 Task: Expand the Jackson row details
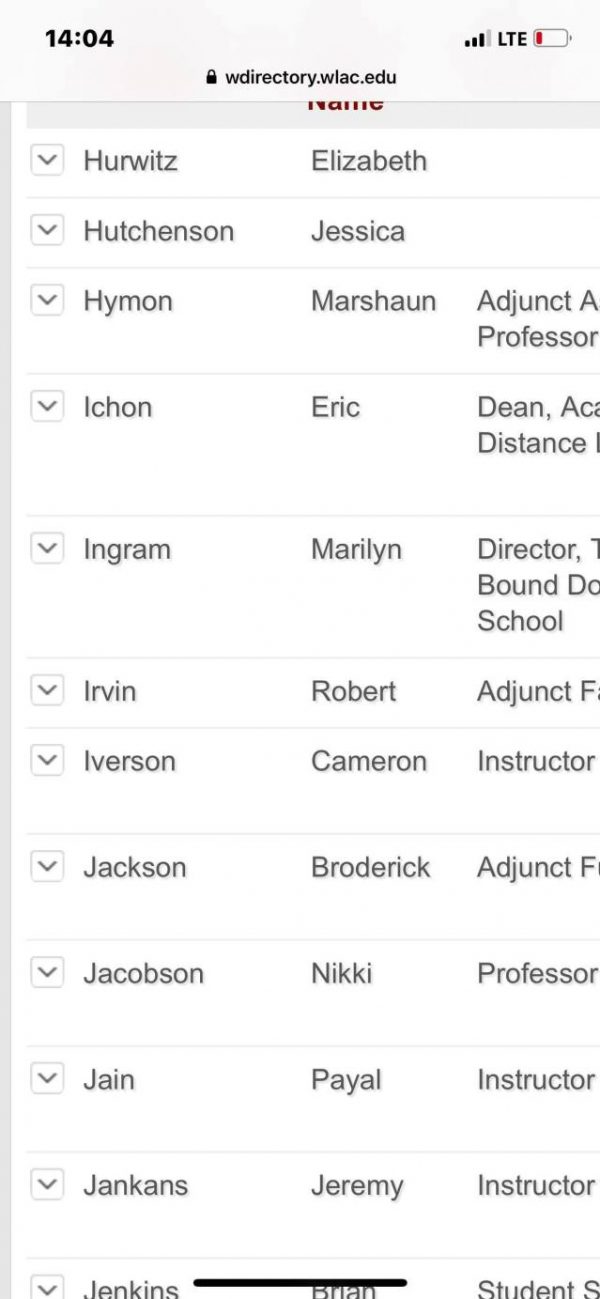pyautogui.click(x=47, y=866)
